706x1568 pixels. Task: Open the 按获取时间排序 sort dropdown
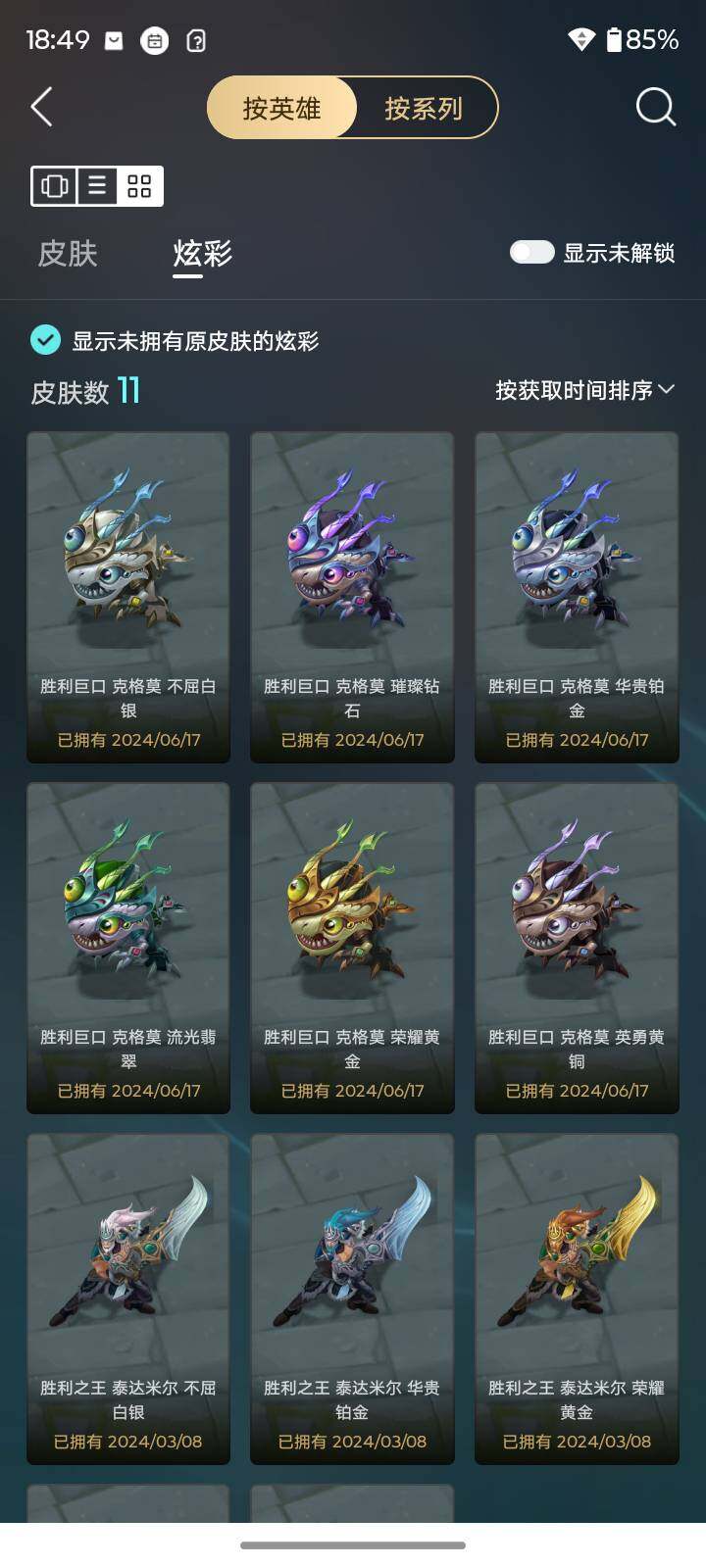[584, 390]
